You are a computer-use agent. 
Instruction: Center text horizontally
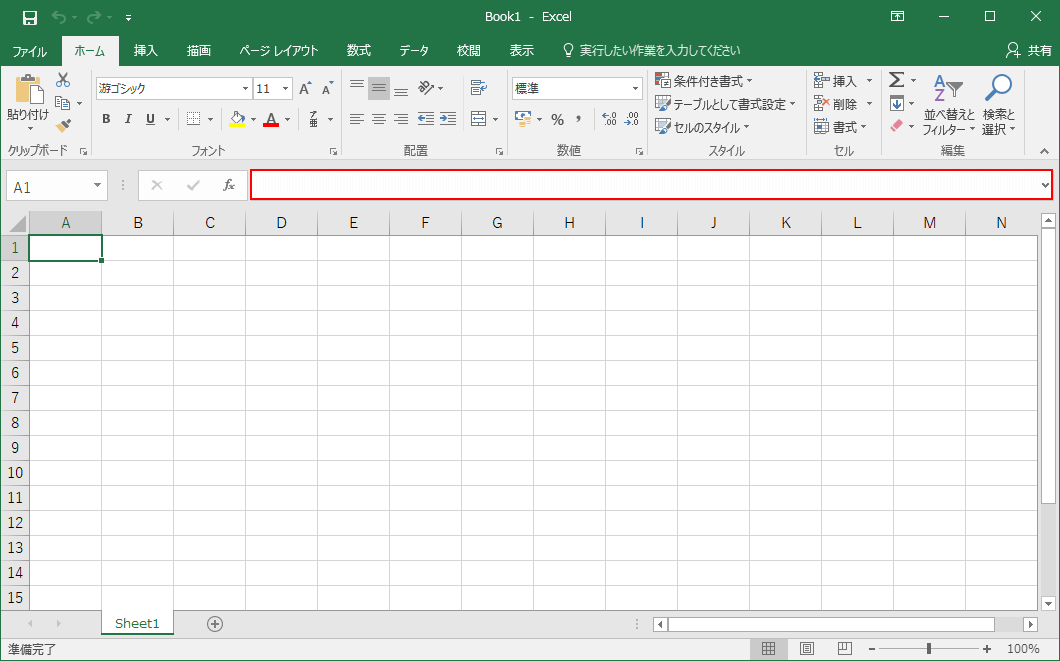click(379, 119)
